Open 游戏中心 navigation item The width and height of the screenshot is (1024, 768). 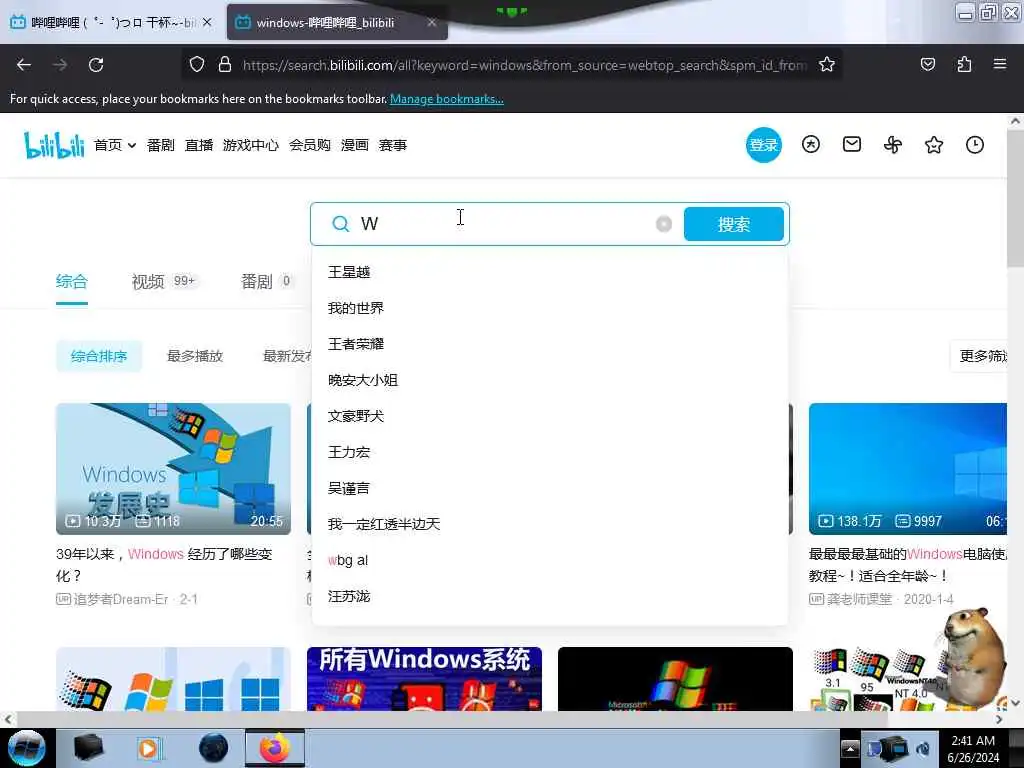coord(251,145)
